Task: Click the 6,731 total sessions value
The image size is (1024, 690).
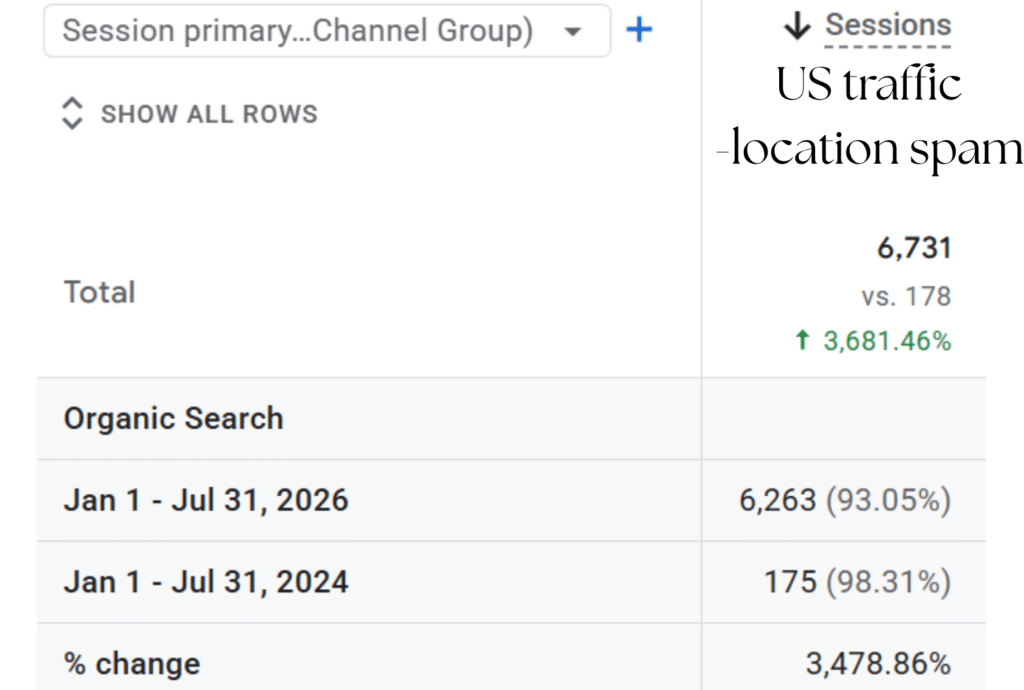Action: [x=914, y=248]
